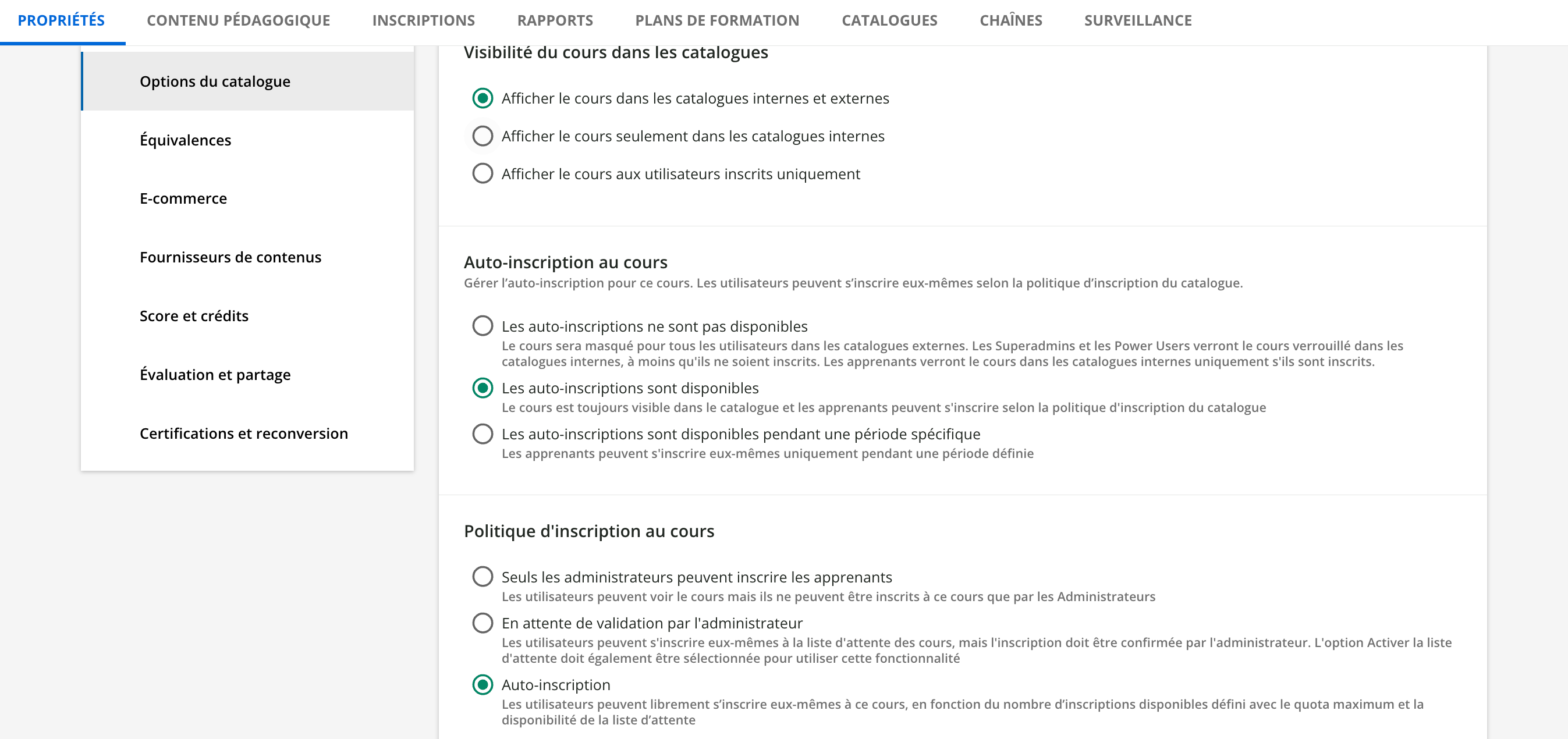The image size is (1568, 739).
Task: Open Évaluation et partage section
Action: (215, 374)
